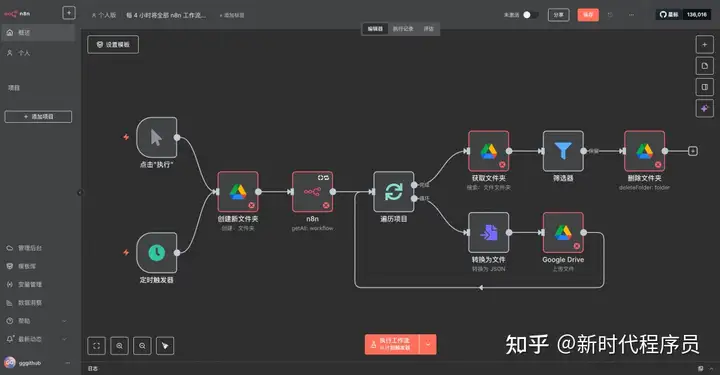Screen dimensions: 720x375
Task: Toggle the workflow active switch
Action: (x=530, y=15)
